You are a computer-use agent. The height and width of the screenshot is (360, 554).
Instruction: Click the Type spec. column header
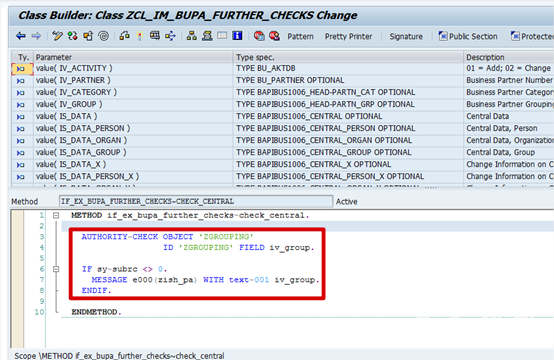point(348,57)
